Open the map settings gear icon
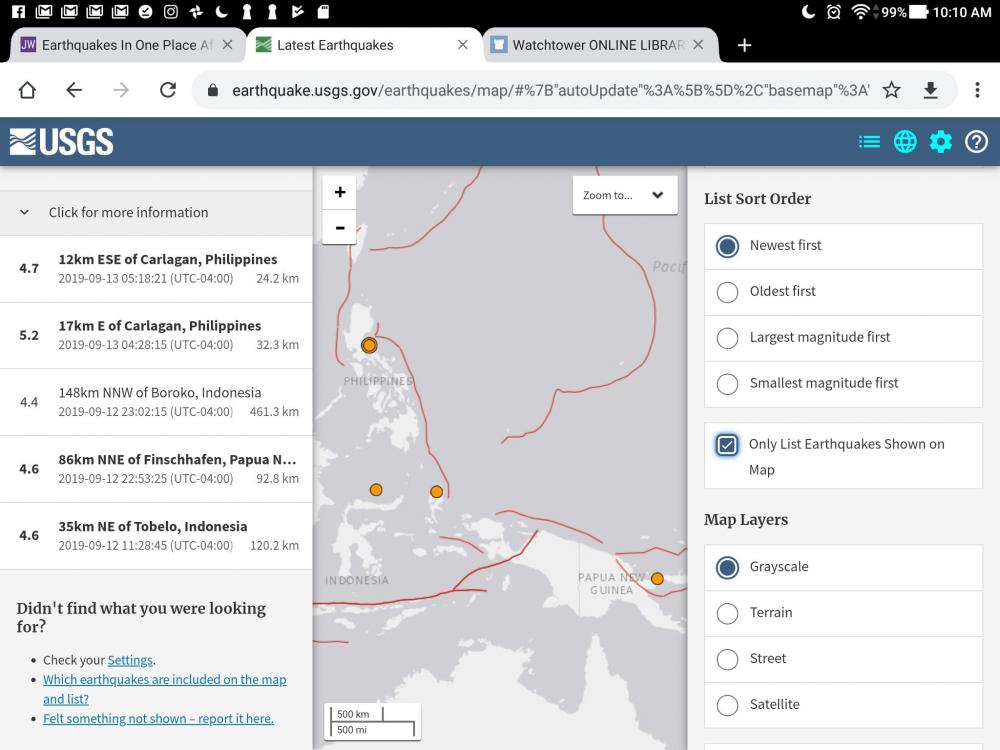 pos(940,141)
